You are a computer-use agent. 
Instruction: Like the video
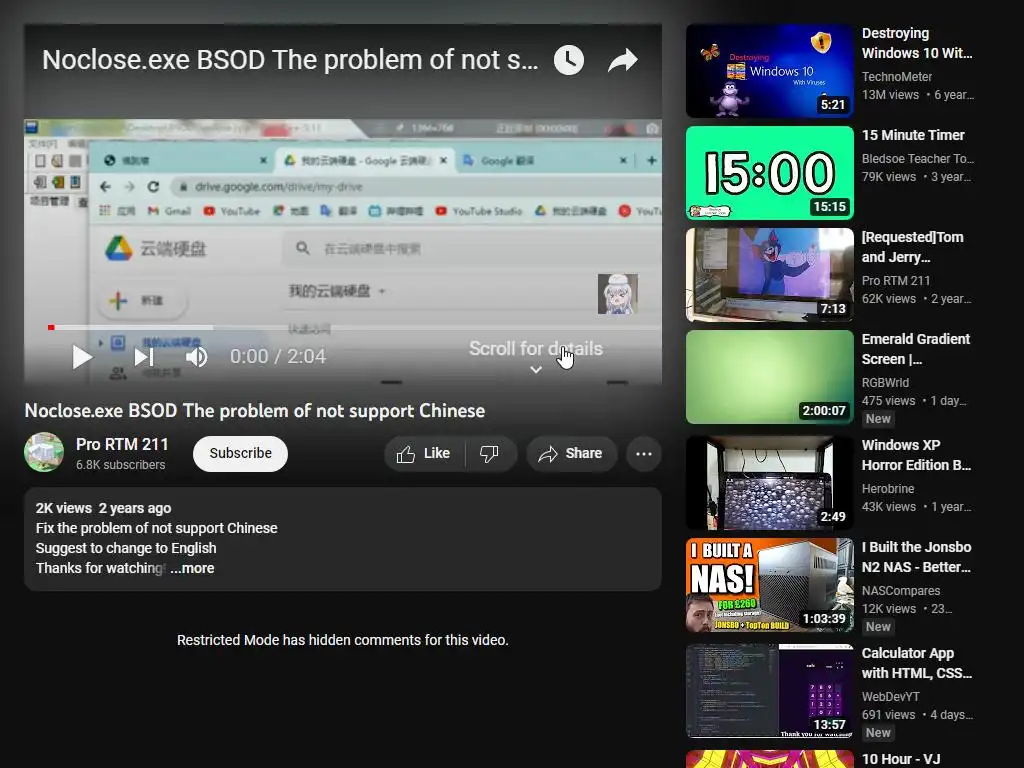pos(424,453)
